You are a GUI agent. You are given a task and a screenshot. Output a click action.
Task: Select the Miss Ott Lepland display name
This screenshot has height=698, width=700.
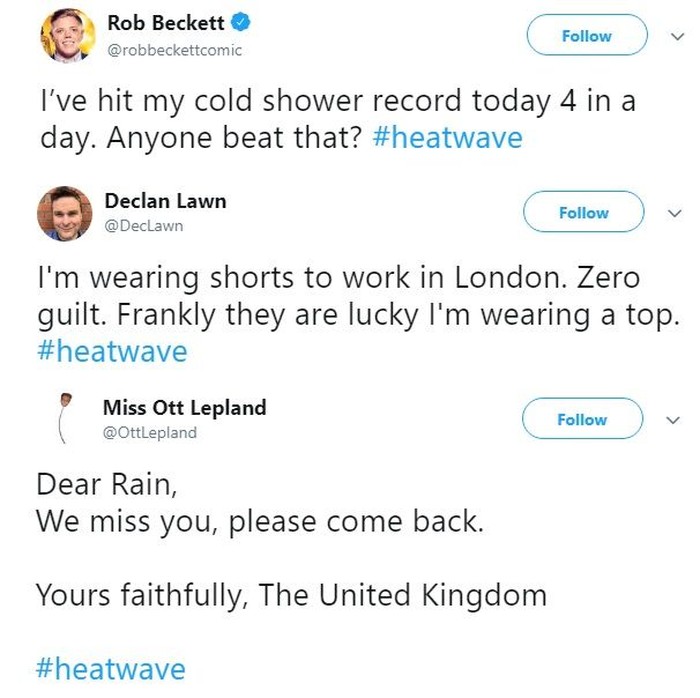(x=184, y=408)
